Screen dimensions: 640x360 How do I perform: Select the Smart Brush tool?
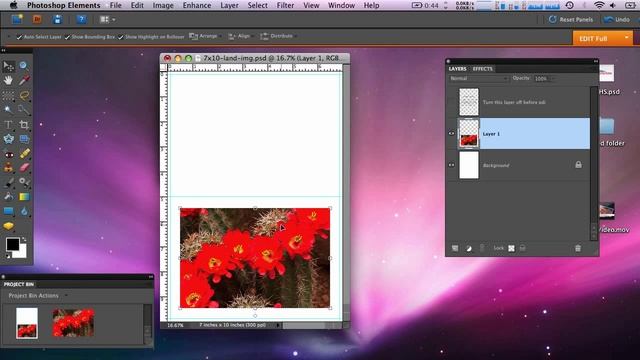(x=24, y=182)
